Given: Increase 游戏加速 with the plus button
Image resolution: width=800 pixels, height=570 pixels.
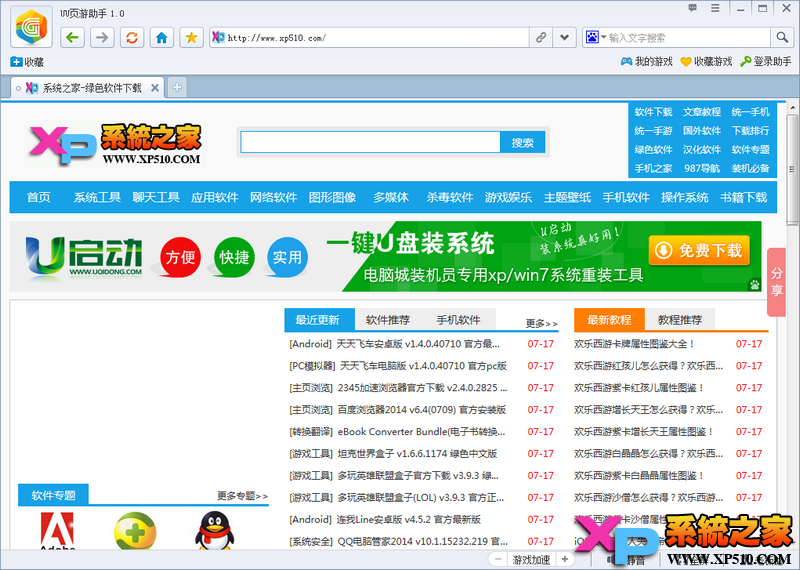Looking at the screenshot, I should (565, 559).
